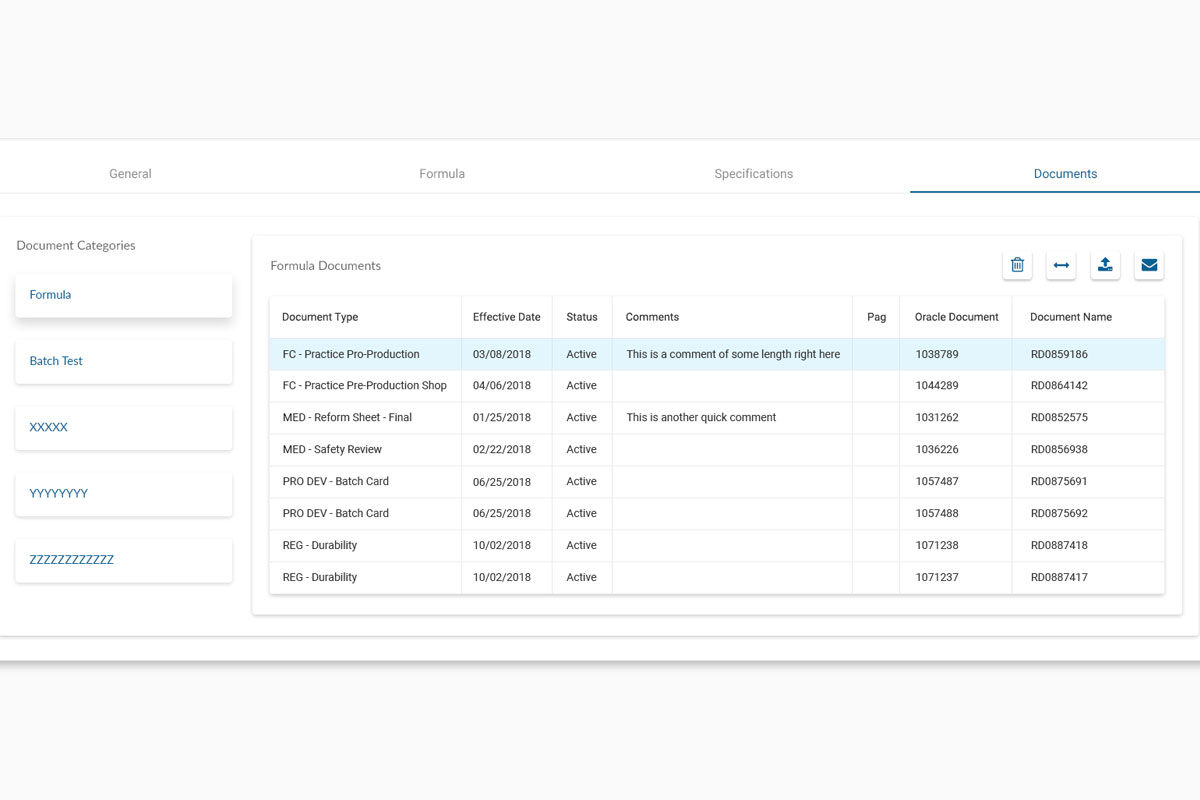Click the Status column header
The image size is (1200, 800).
click(582, 317)
